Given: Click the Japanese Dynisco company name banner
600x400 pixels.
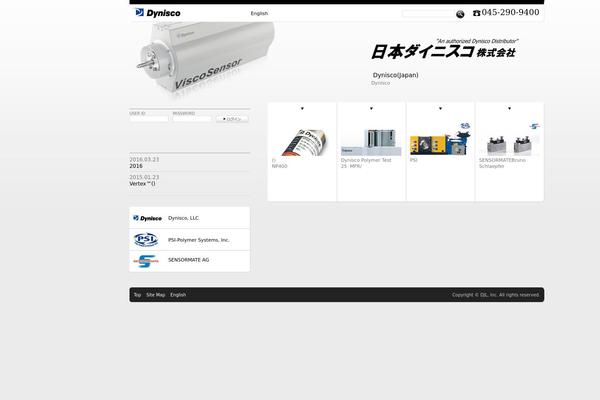Looking at the screenshot, I should tap(444, 49).
